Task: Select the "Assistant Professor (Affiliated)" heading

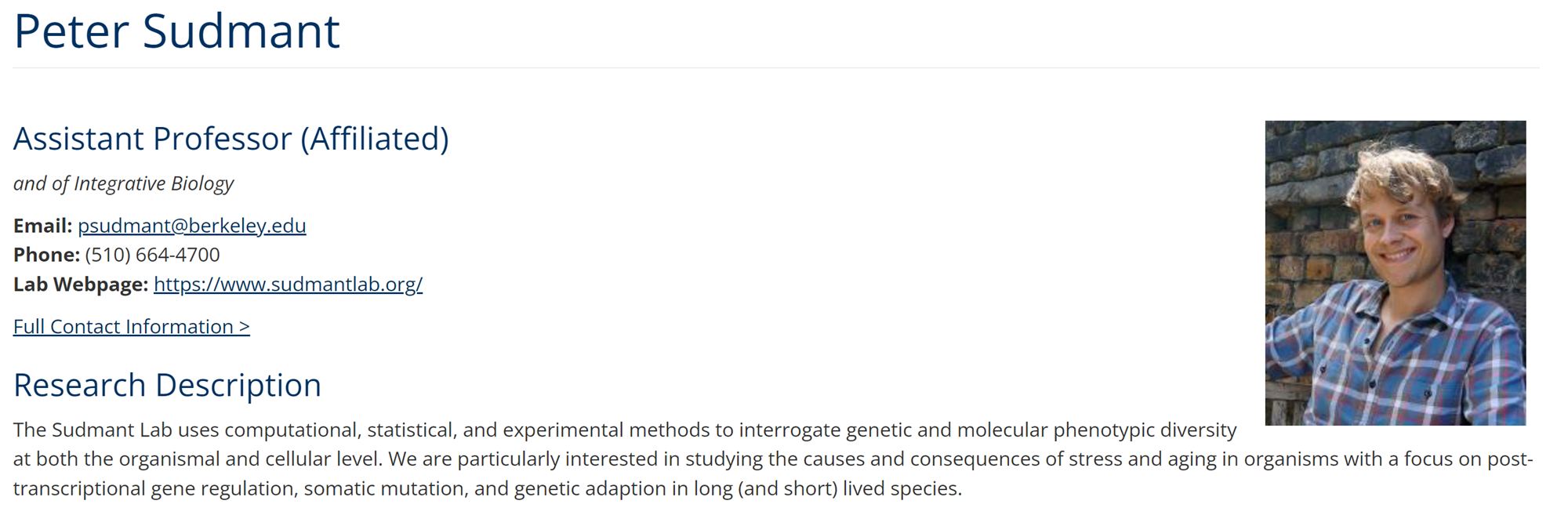Action: [230, 139]
